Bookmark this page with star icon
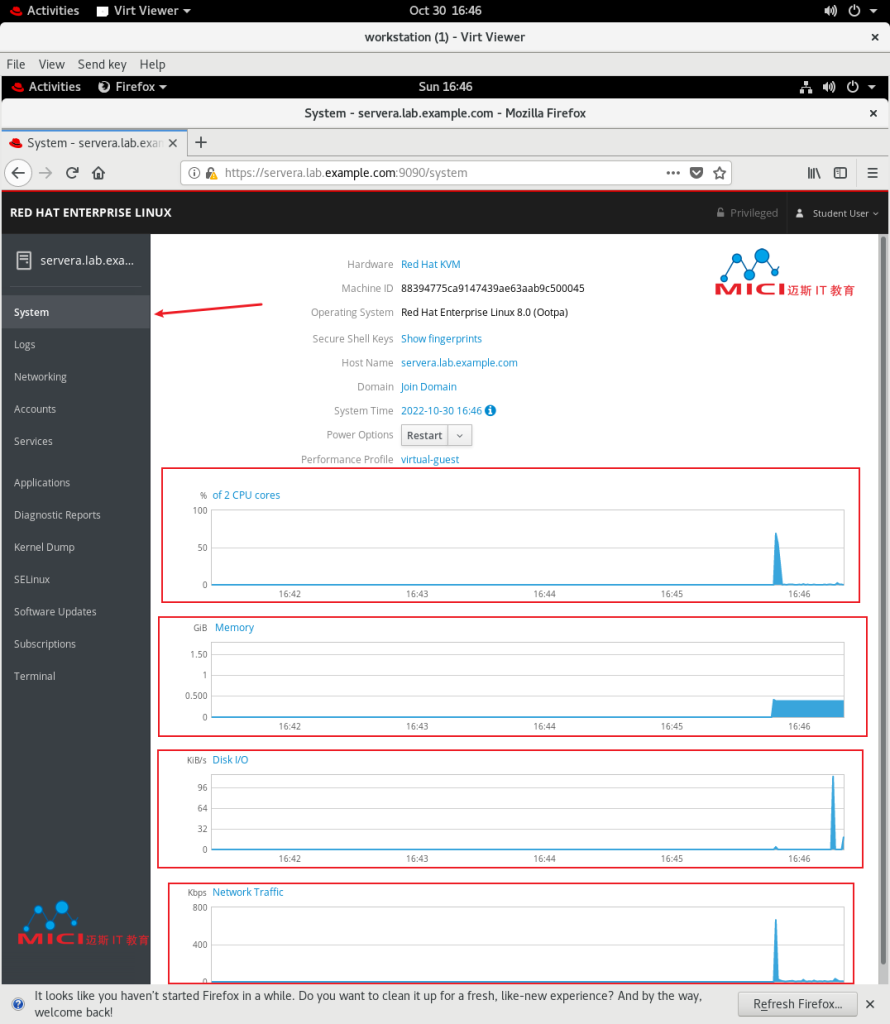 pyautogui.click(x=720, y=173)
